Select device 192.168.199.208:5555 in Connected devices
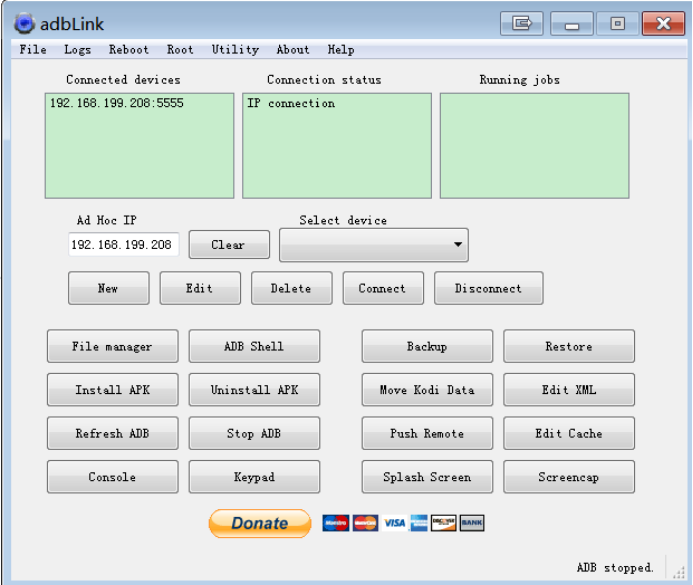Viewport: 693px width, 585px height. [x=117, y=104]
